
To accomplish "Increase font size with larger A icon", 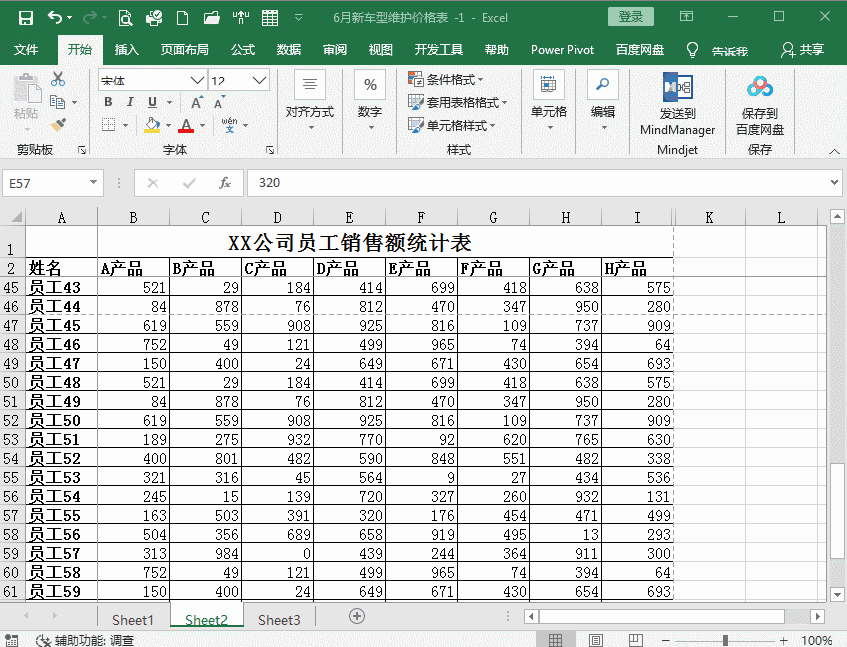I will pos(197,102).
